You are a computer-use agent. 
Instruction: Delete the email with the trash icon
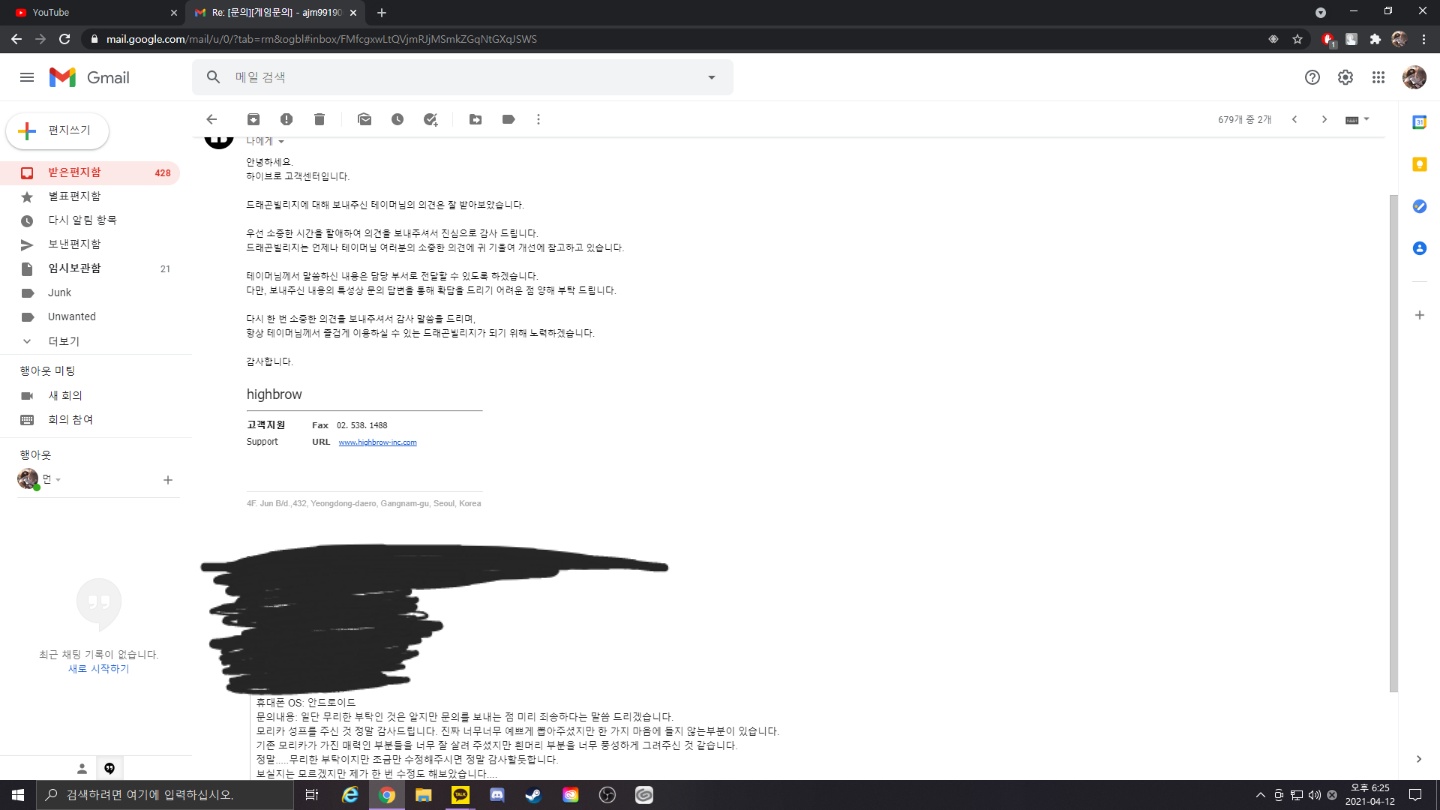tap(319, 119)
